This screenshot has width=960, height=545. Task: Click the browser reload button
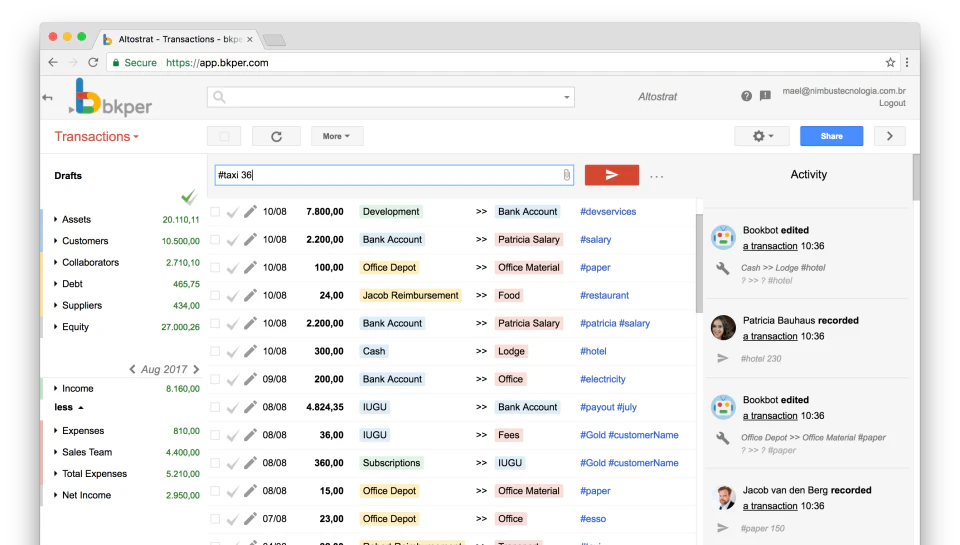coord(93,62)
